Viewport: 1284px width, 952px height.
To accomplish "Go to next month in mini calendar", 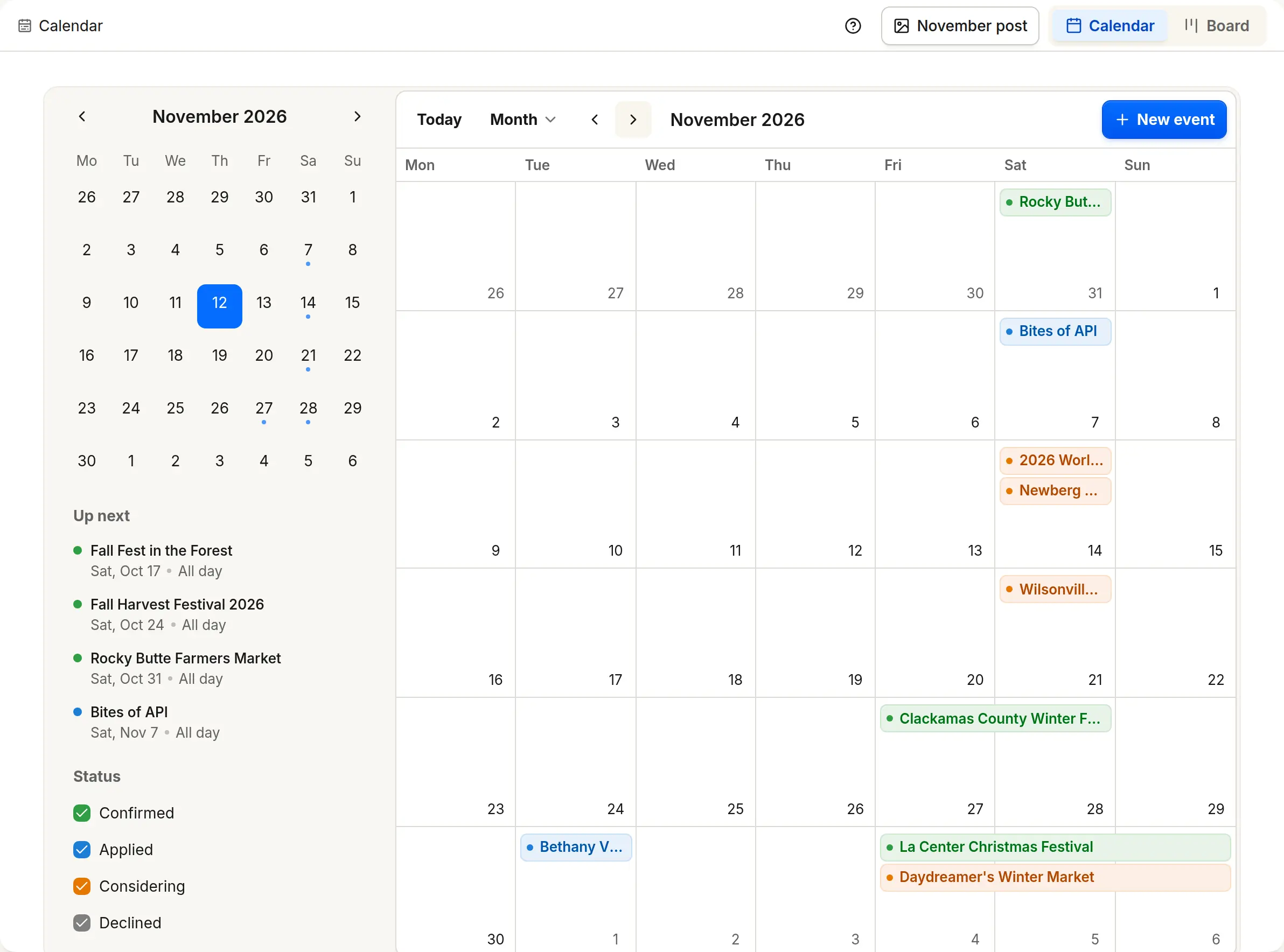I will click(x=357, y=117).
